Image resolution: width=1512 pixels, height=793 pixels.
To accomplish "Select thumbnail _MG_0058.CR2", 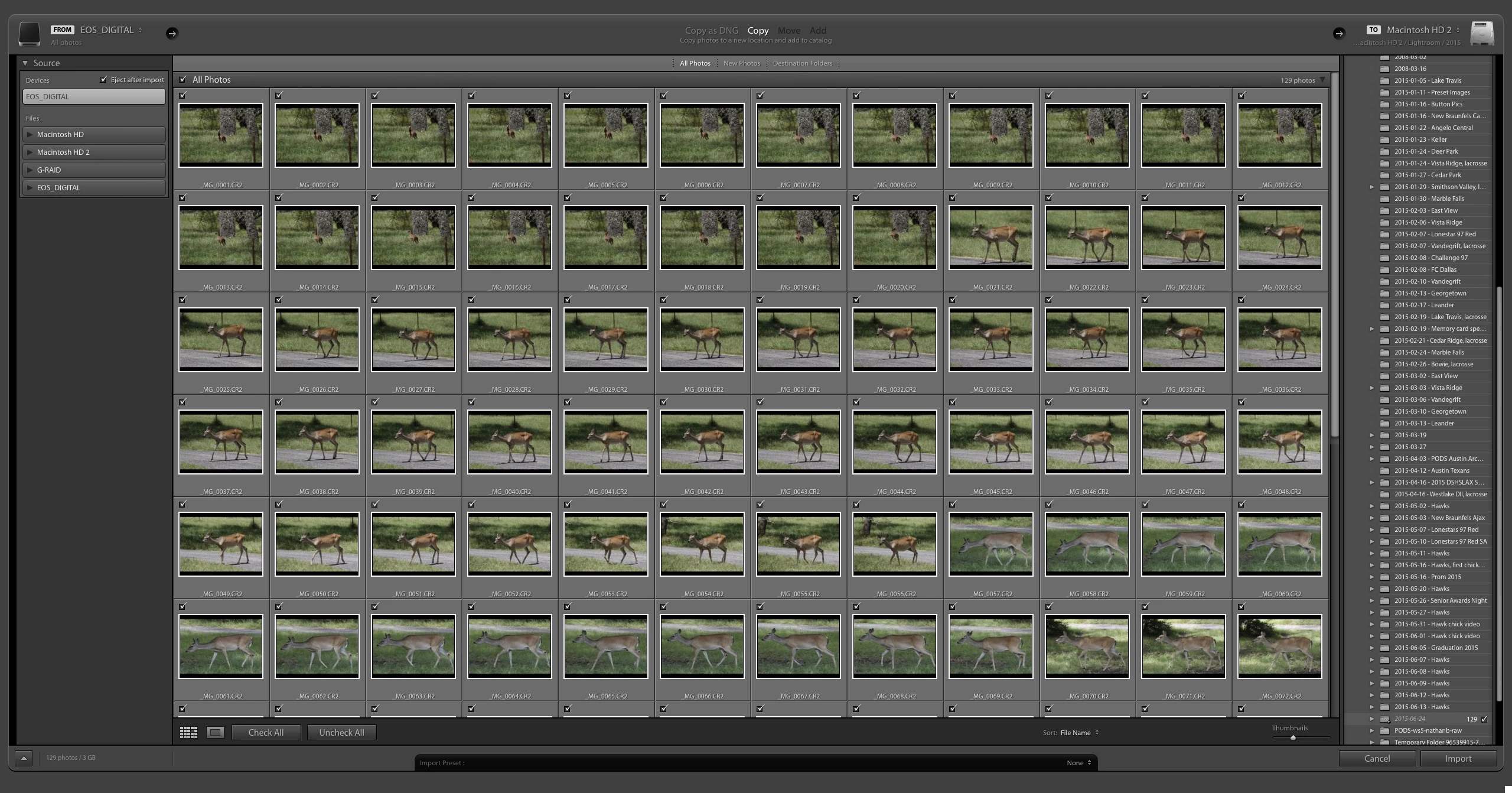I will click(1087, 544).
